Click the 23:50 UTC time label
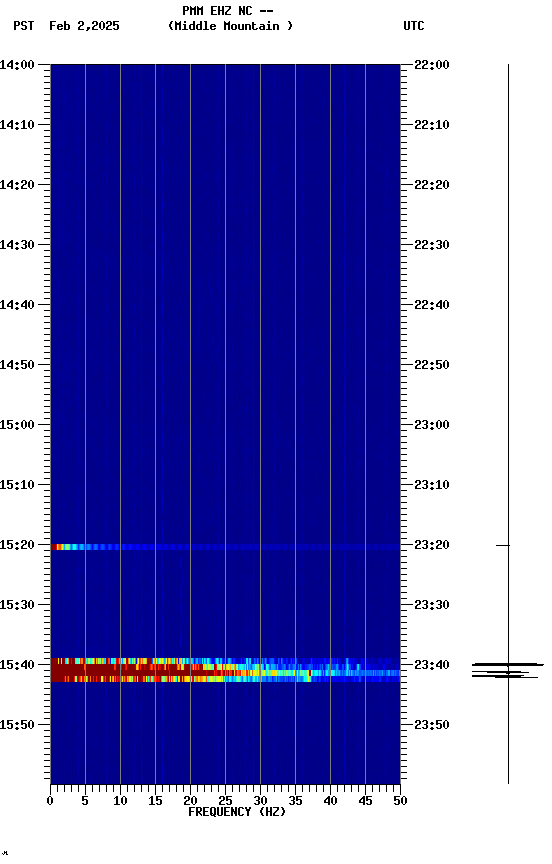Image resolution: width=552 pixels, height=864 pixels. point(432,725)
